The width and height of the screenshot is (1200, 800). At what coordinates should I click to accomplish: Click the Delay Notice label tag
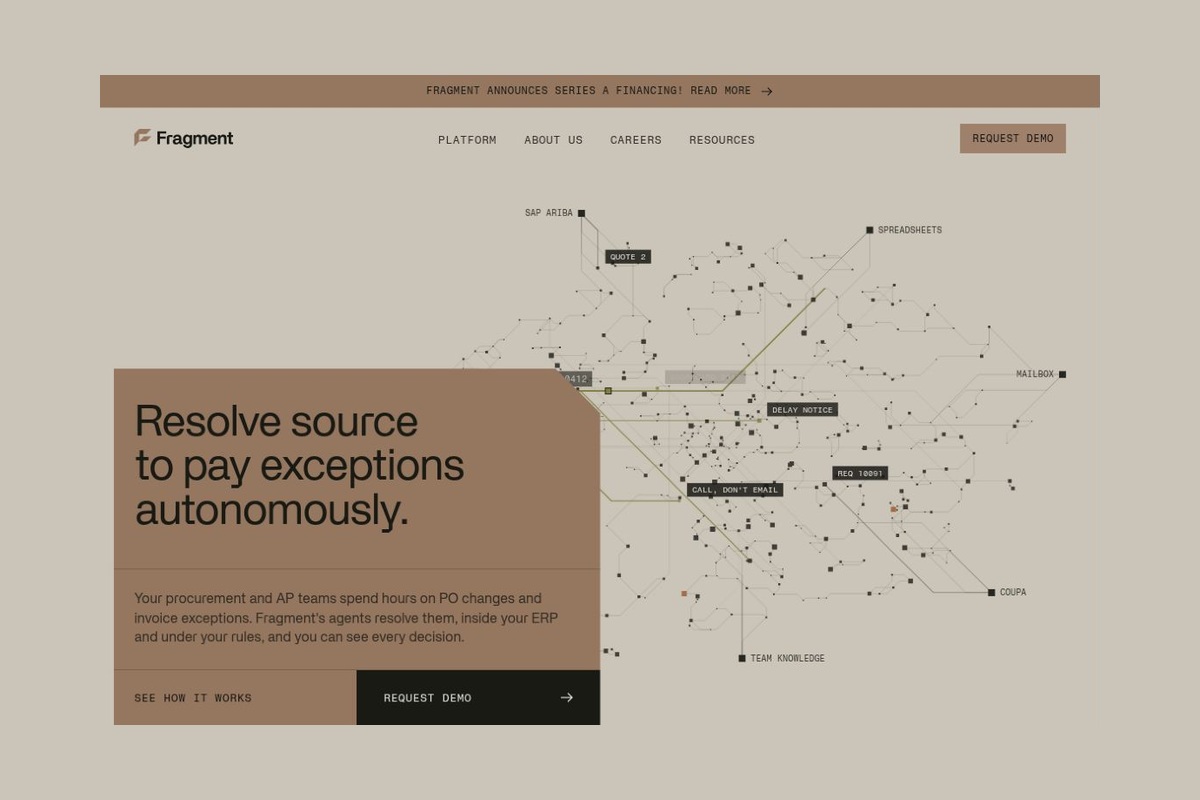coord(802,410)
